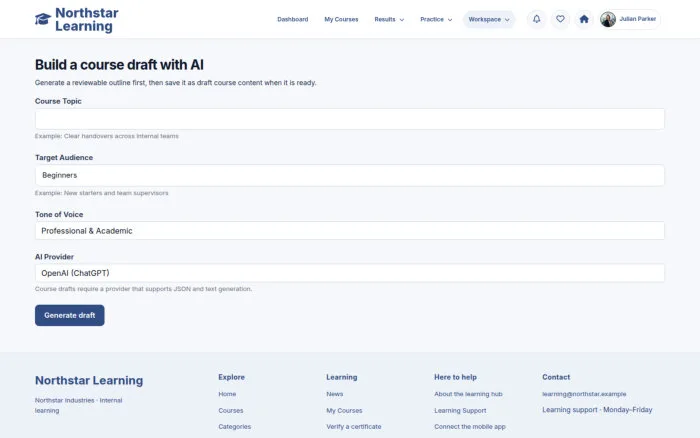Click the AI Provider field label
The image size is (700, 438).
pyautogui.click(x=54, y=257)
